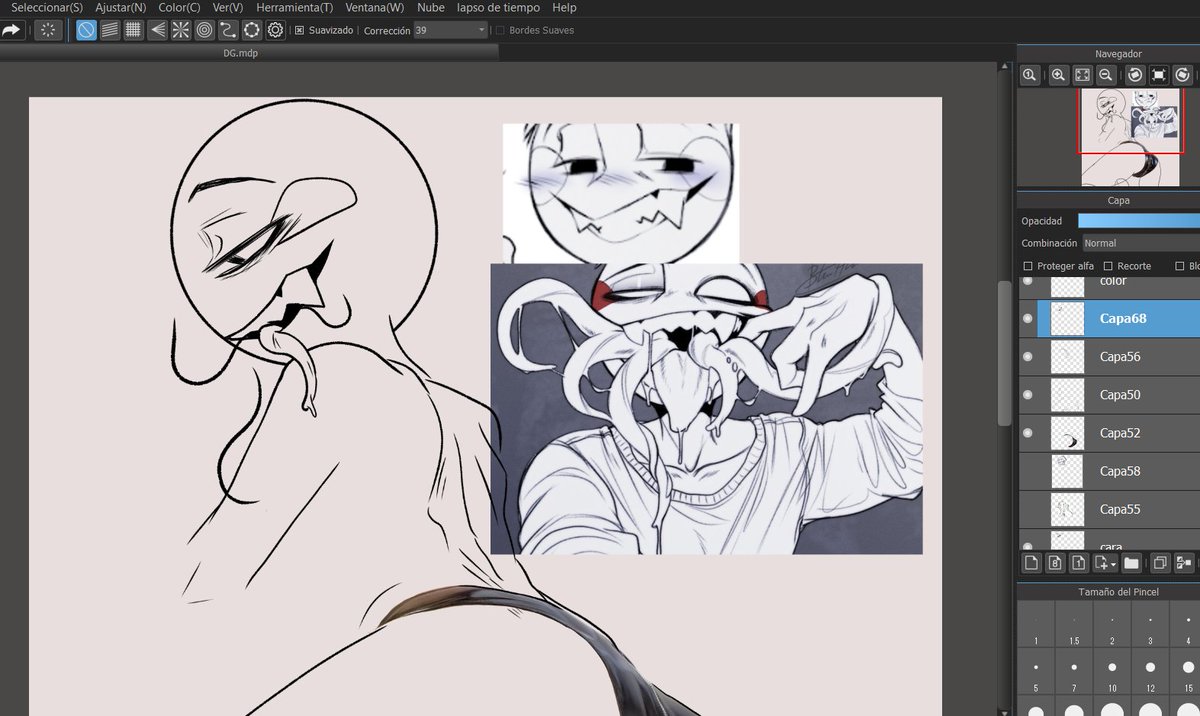Click the redo arrow icon in toolbar

click(x=11, y=30)
